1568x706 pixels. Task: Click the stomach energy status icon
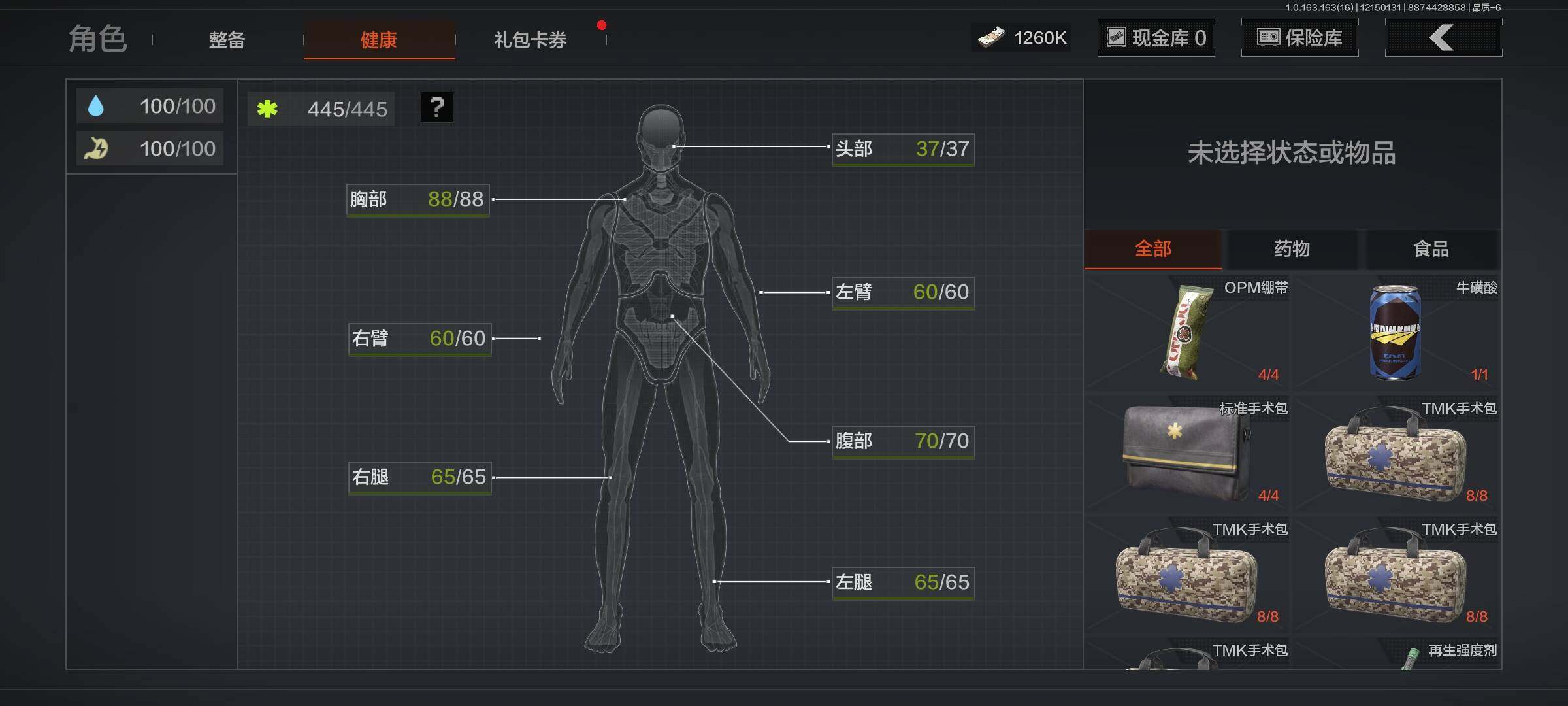click(x=97, y=148)
